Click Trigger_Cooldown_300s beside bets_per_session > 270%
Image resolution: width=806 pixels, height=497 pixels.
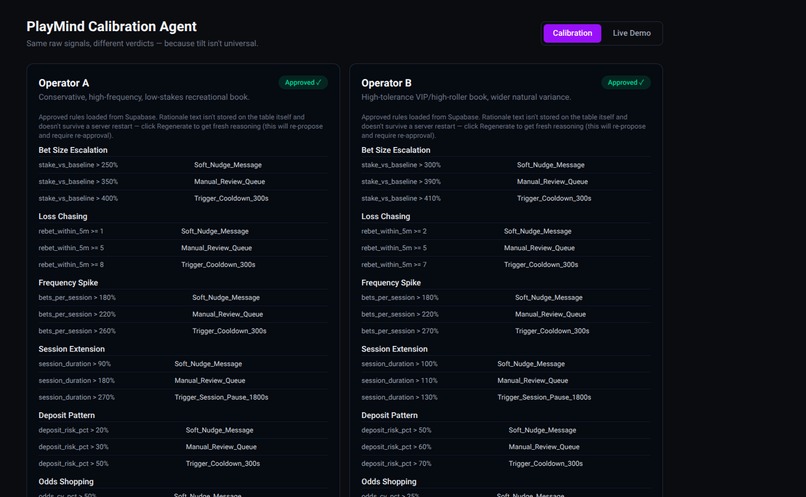pos(552,331)
